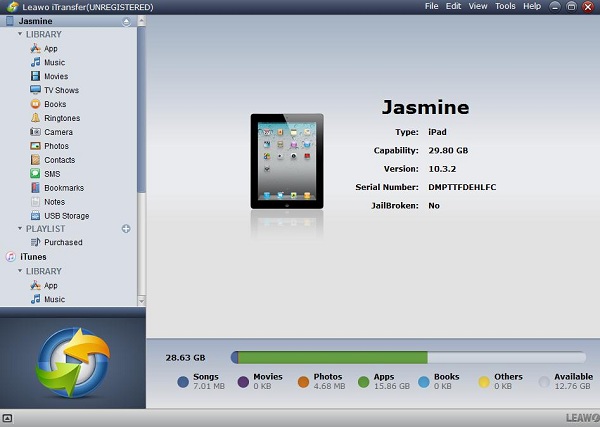Select the Ringtones bell icon
The width and height of the screenshot is (600, 427).
coord(35,118)
